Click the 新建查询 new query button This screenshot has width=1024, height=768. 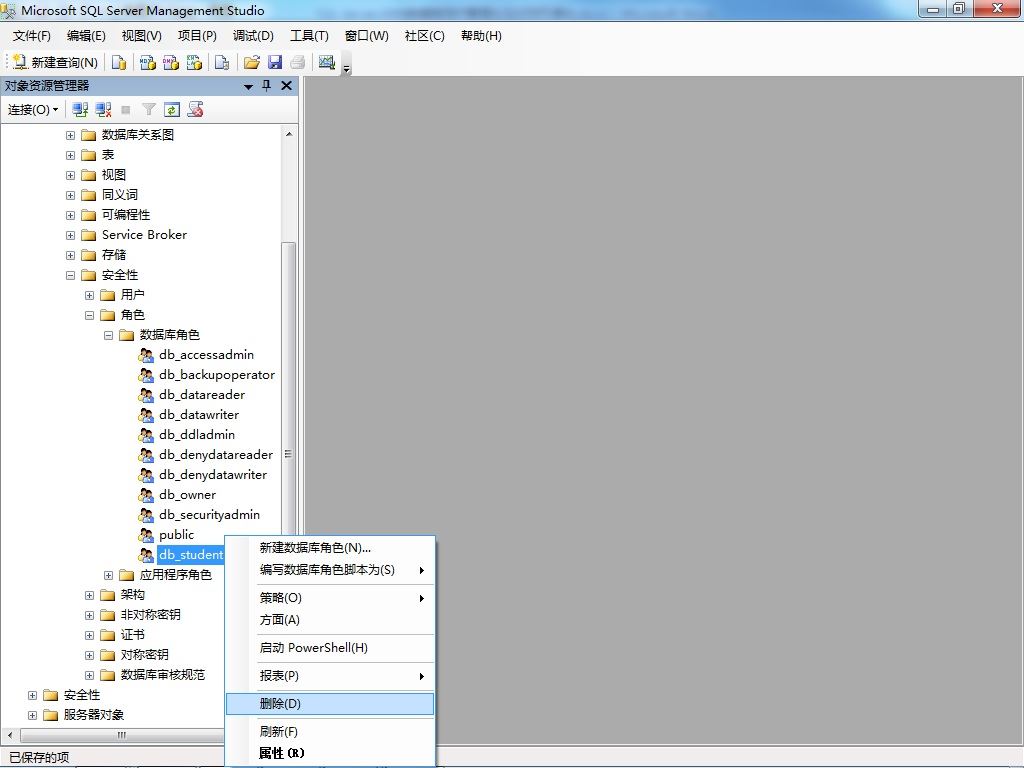click(x=56, y=62)
